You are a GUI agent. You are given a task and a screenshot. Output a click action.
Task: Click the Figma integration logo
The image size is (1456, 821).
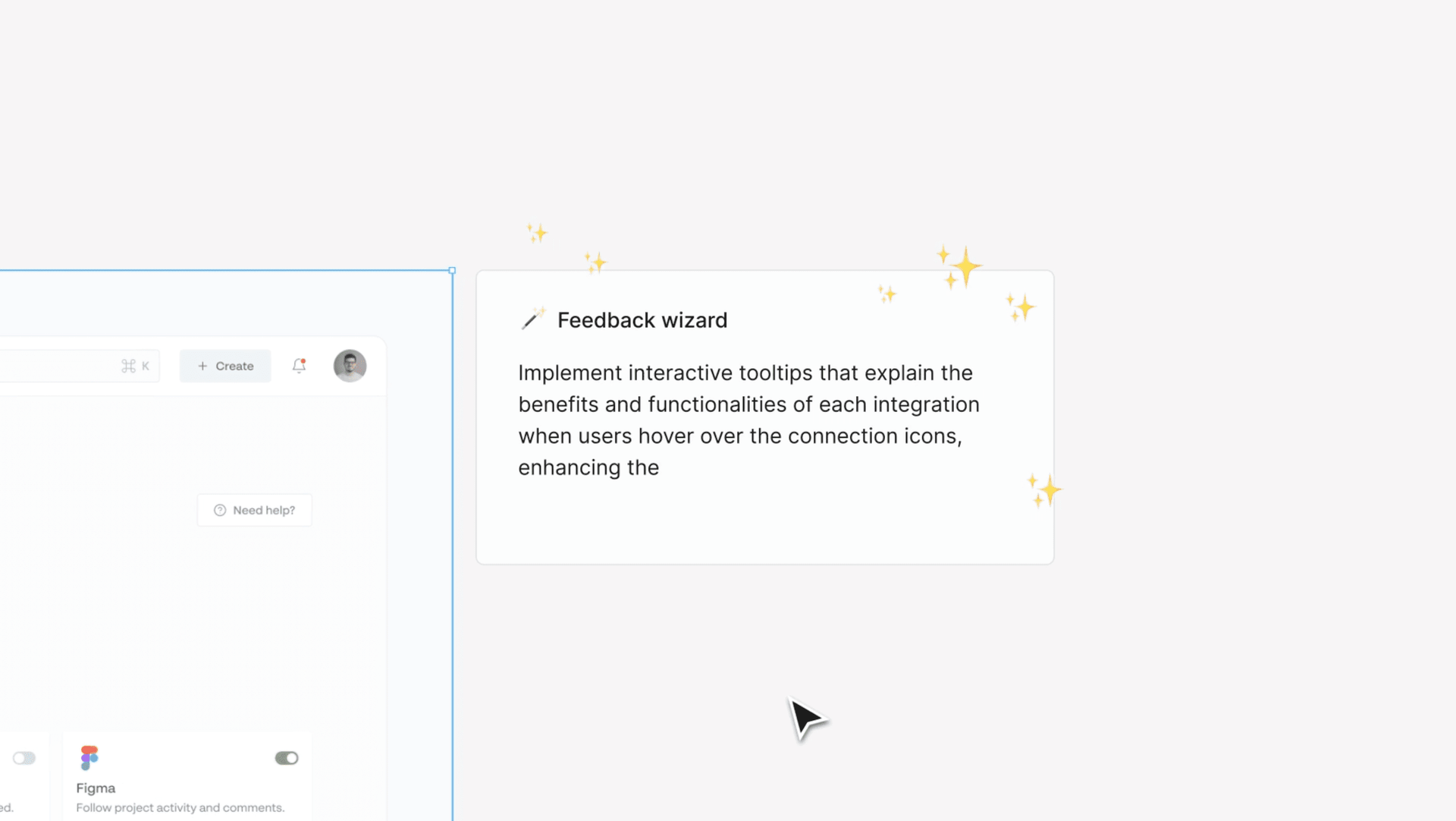pyautogui.click(x=89, y=757)
